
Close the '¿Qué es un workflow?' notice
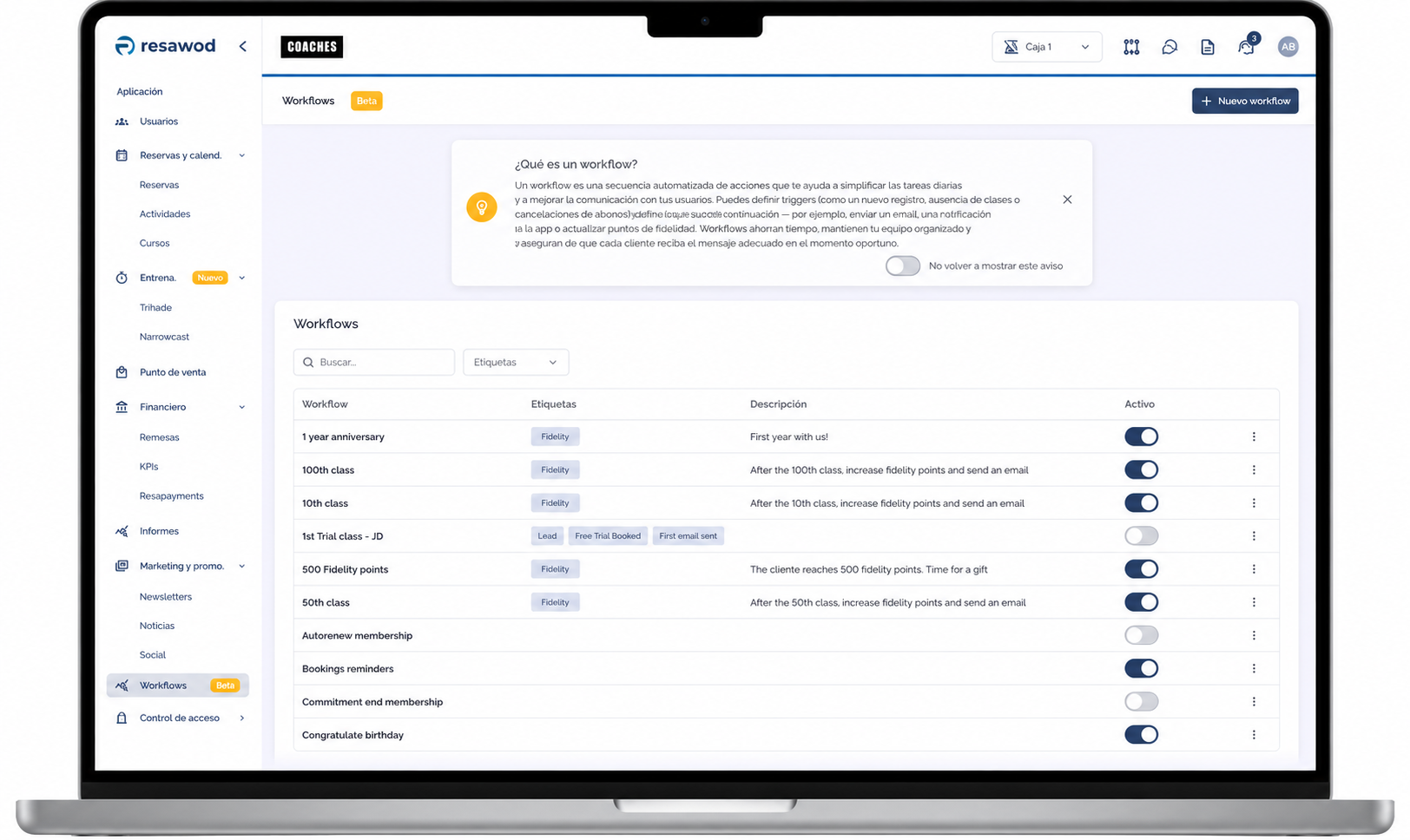click(x=1067, y=200)
